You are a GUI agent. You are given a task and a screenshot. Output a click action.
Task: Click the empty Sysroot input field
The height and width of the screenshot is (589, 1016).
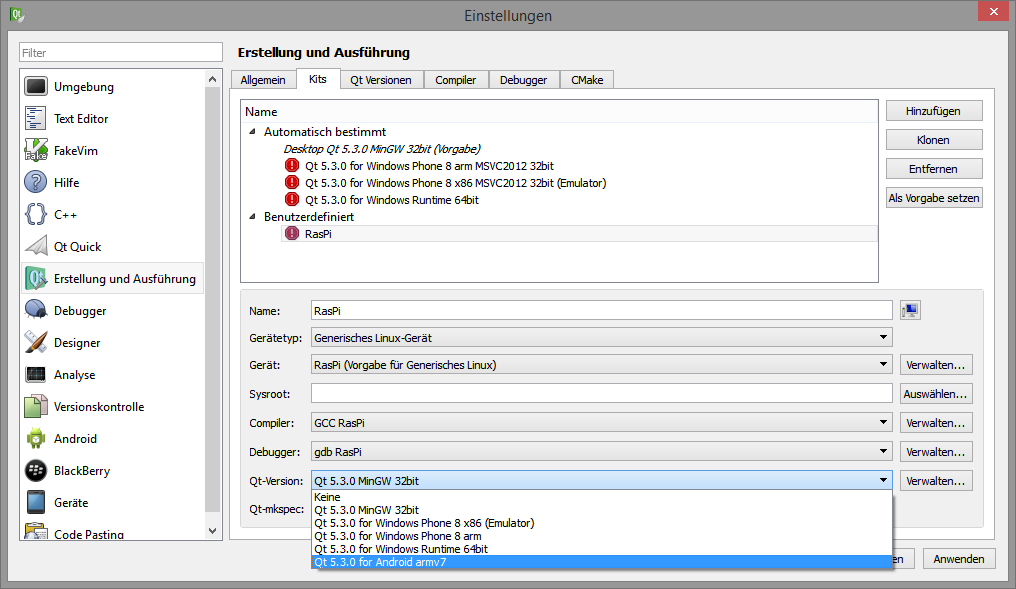[601, 393]
